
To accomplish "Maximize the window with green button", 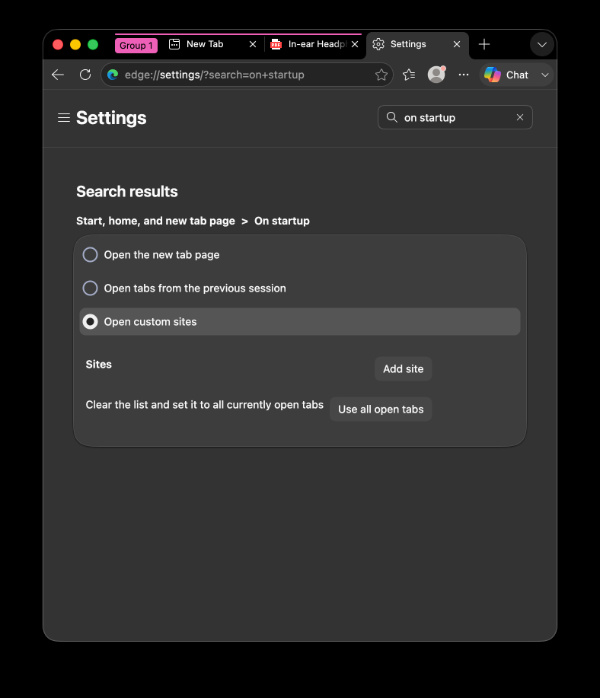I will click(x=93, y=45).
